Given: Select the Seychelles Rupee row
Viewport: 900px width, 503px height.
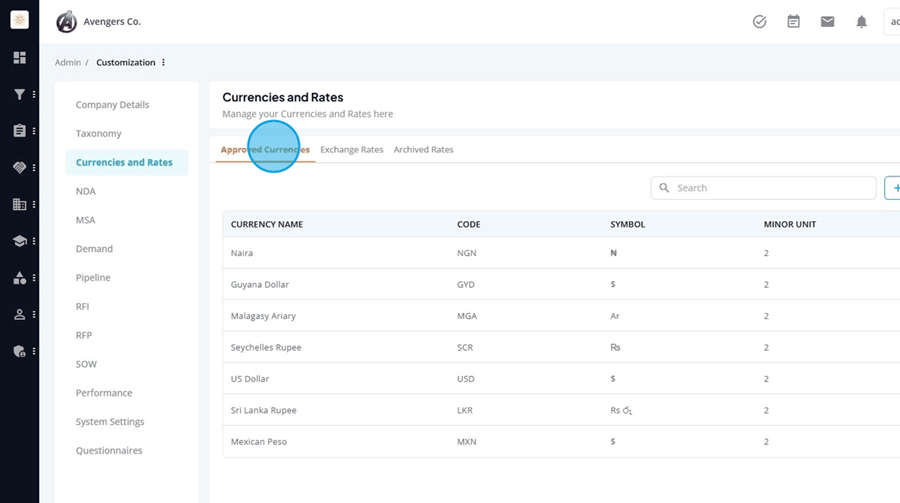Looking at the screenshot, I should pyautogui.click(x=561, y=347).
